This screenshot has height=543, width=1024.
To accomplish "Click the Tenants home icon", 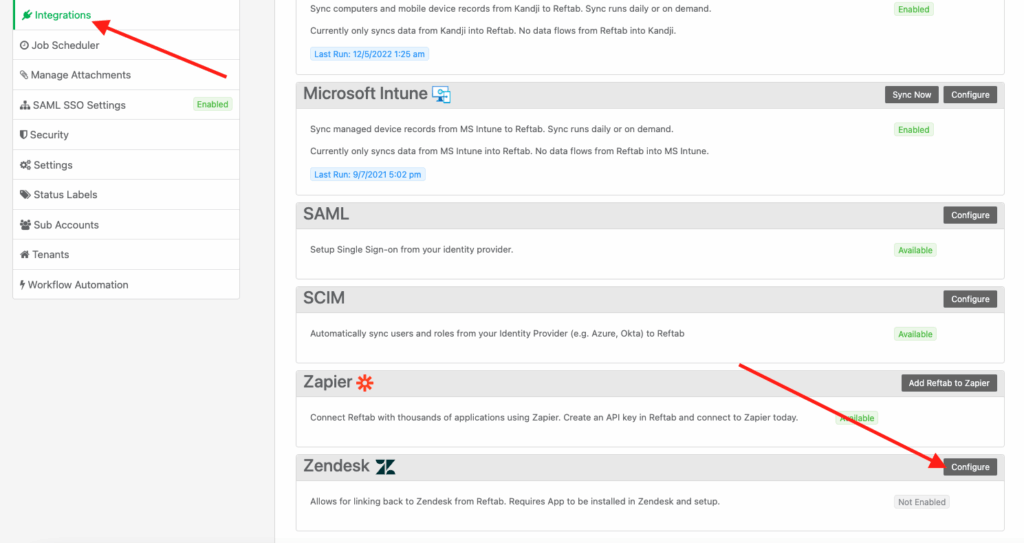I will coord(25,255).
